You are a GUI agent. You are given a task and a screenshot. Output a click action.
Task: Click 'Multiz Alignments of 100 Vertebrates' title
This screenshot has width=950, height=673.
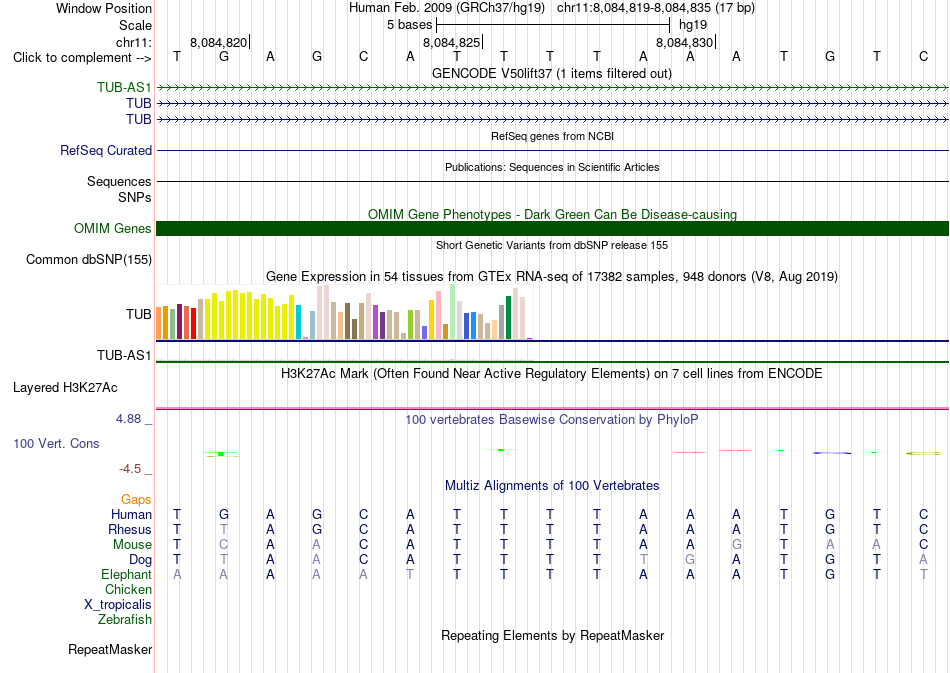(552, 485)
